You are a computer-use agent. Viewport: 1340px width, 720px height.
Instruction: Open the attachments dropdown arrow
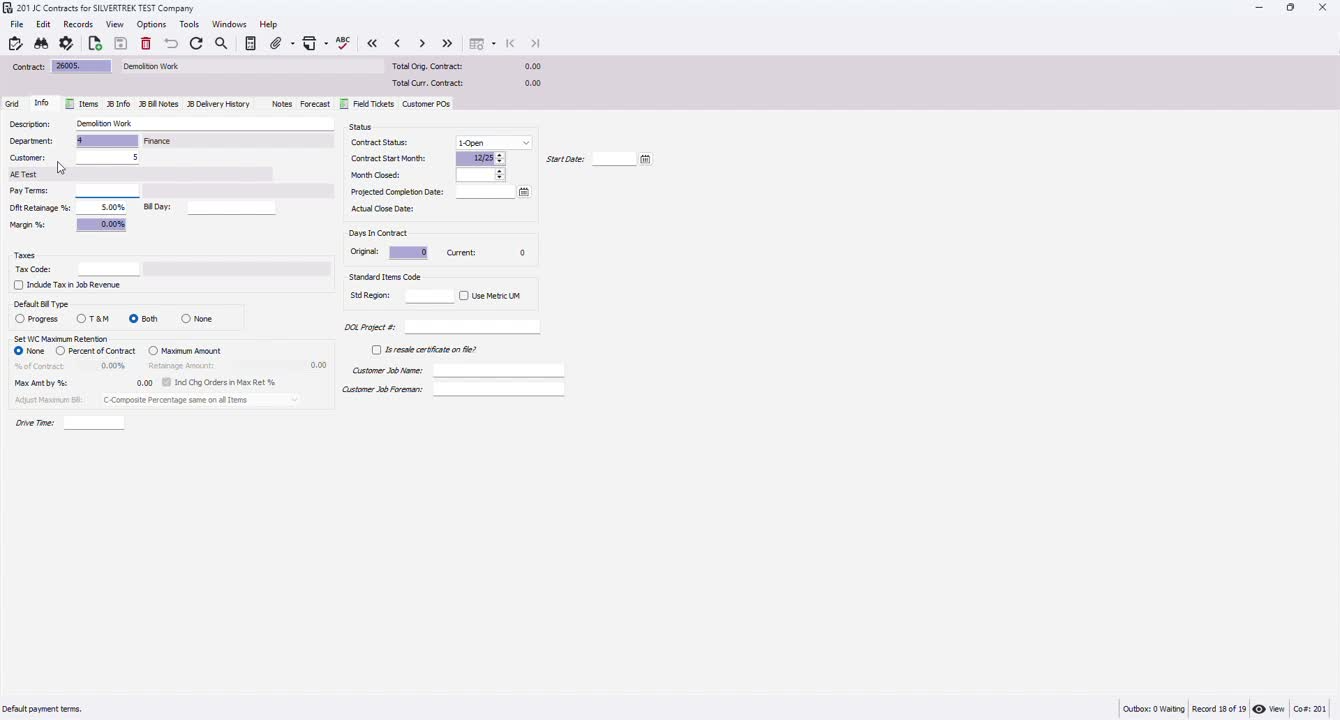click(x=292, y=44)
